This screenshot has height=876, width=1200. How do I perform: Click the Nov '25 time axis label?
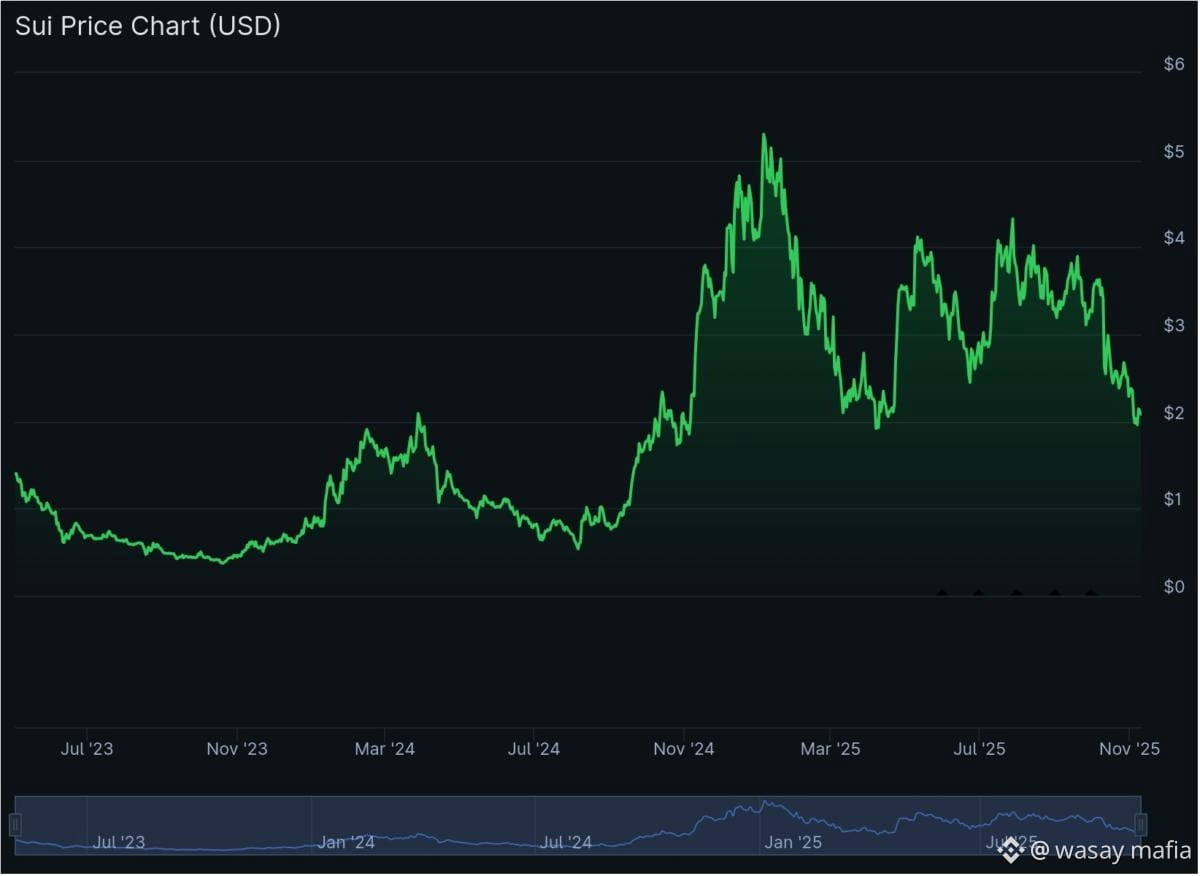pyautogui.click(x=1129, y=749)
